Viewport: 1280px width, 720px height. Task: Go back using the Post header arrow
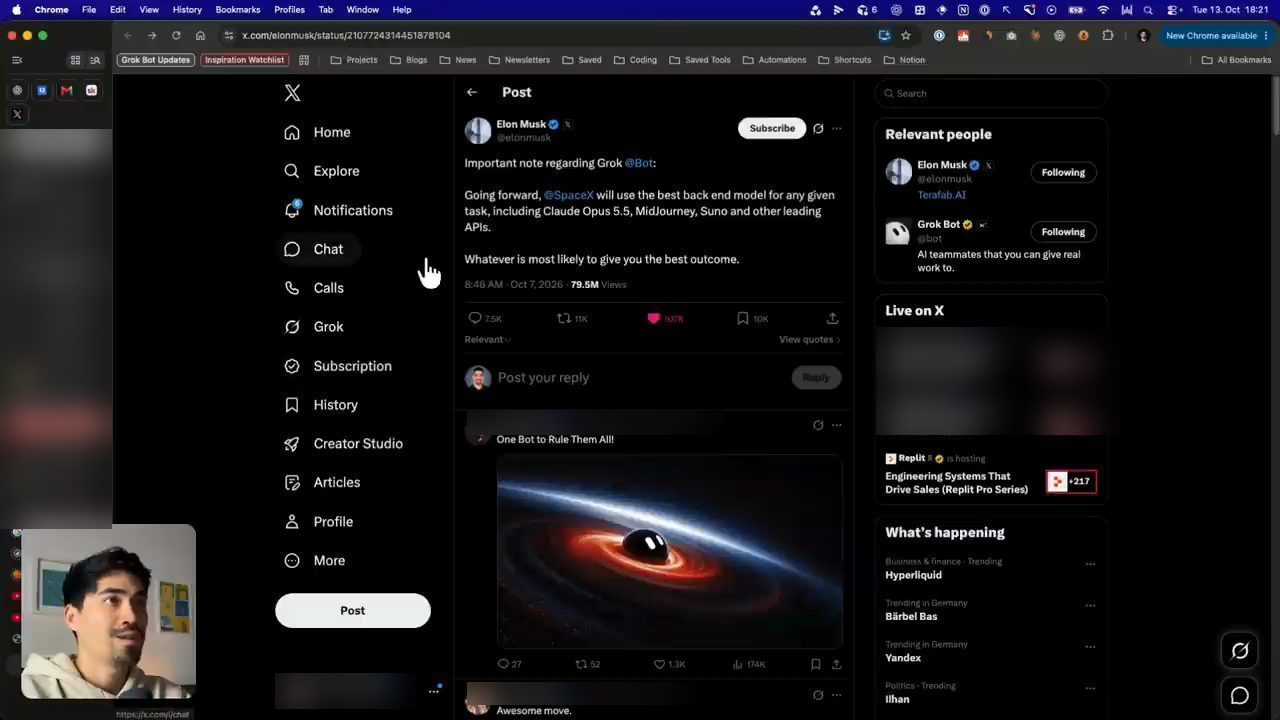(x=472, y=92)
